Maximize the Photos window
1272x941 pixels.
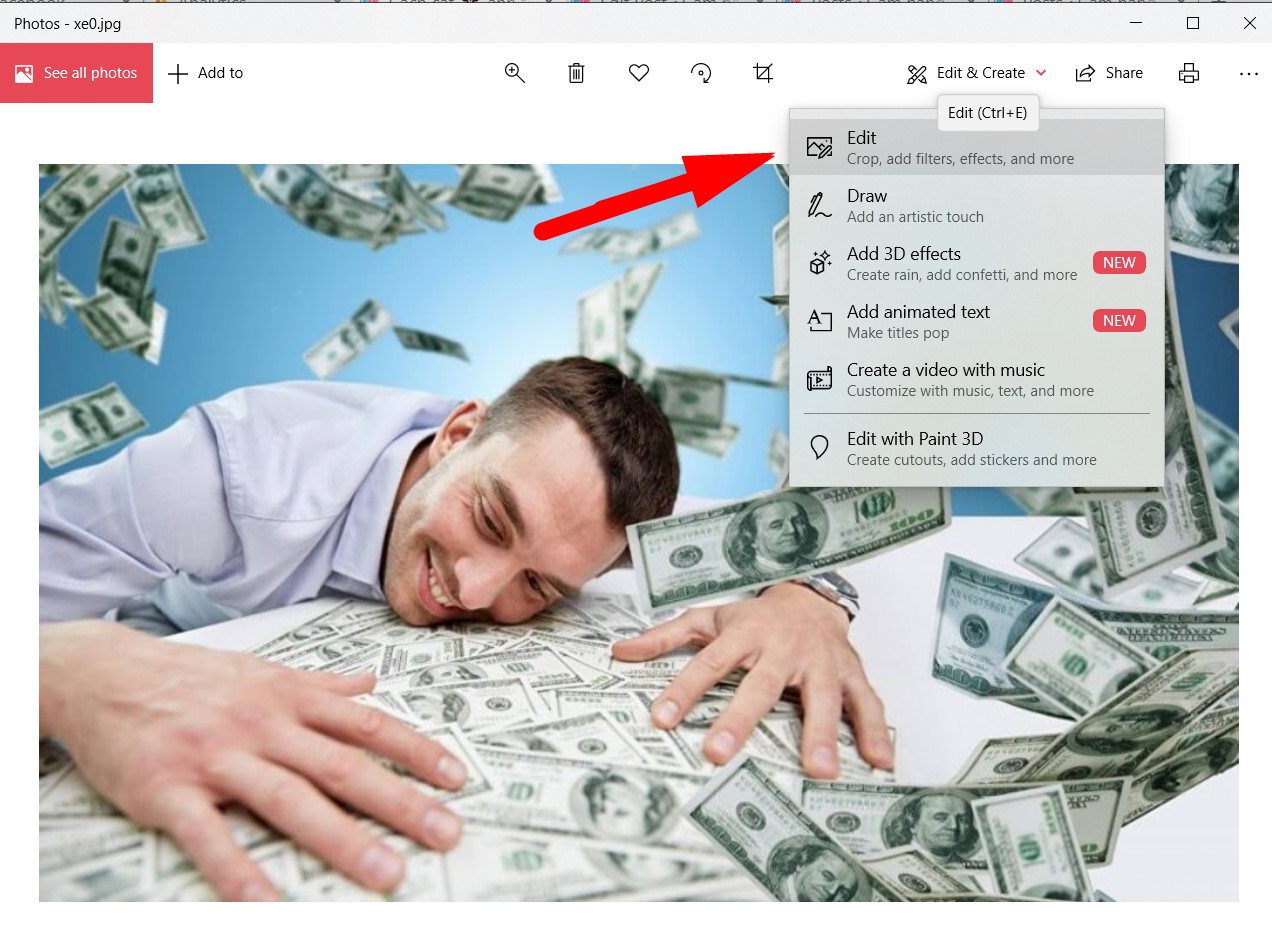[1192, 23]
